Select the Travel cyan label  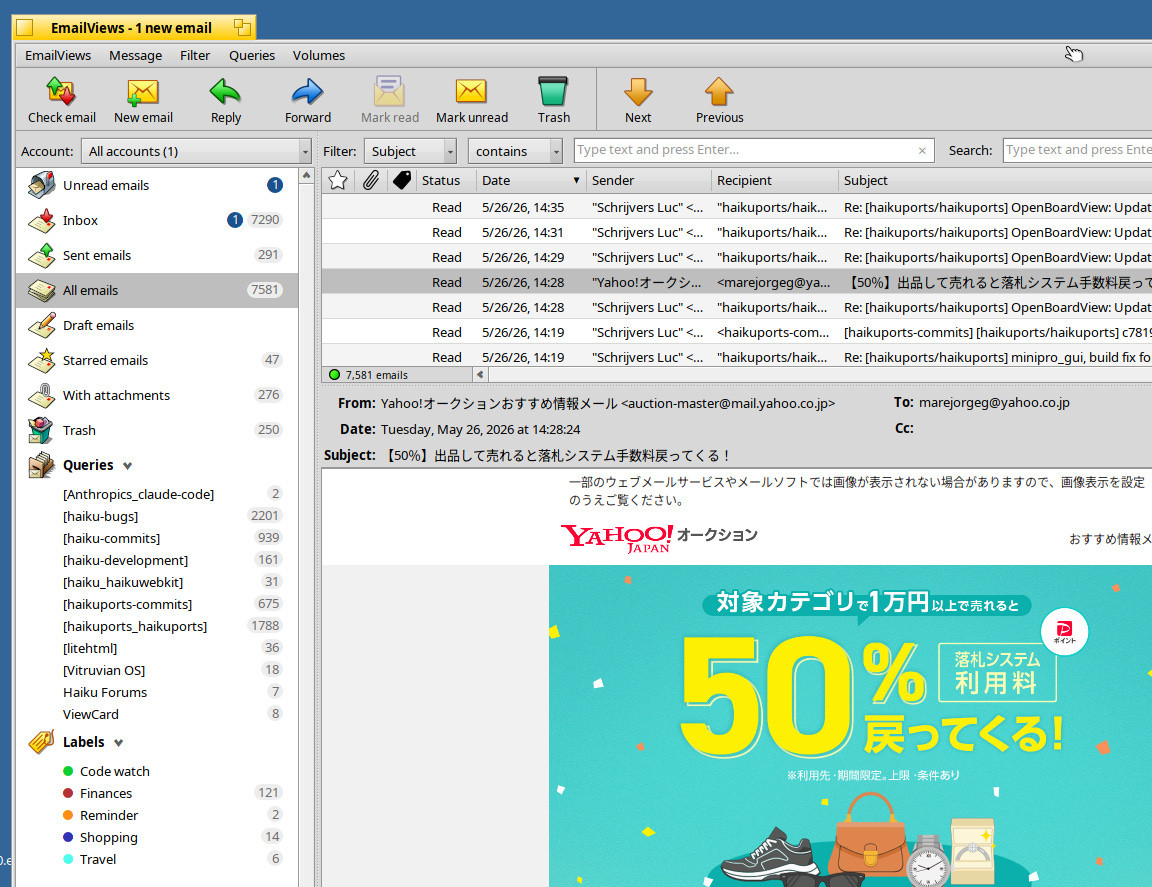tap(157, 859)
